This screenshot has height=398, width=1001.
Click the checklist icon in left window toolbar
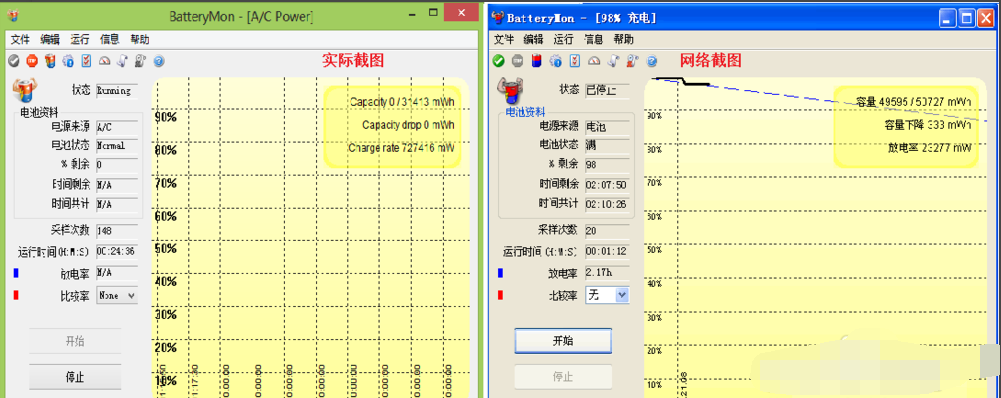(x=86, y=61)
